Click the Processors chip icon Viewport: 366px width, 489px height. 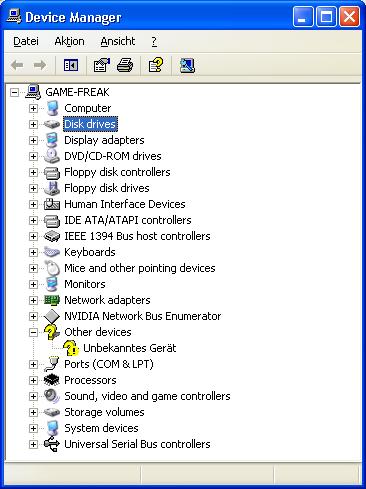52,380
